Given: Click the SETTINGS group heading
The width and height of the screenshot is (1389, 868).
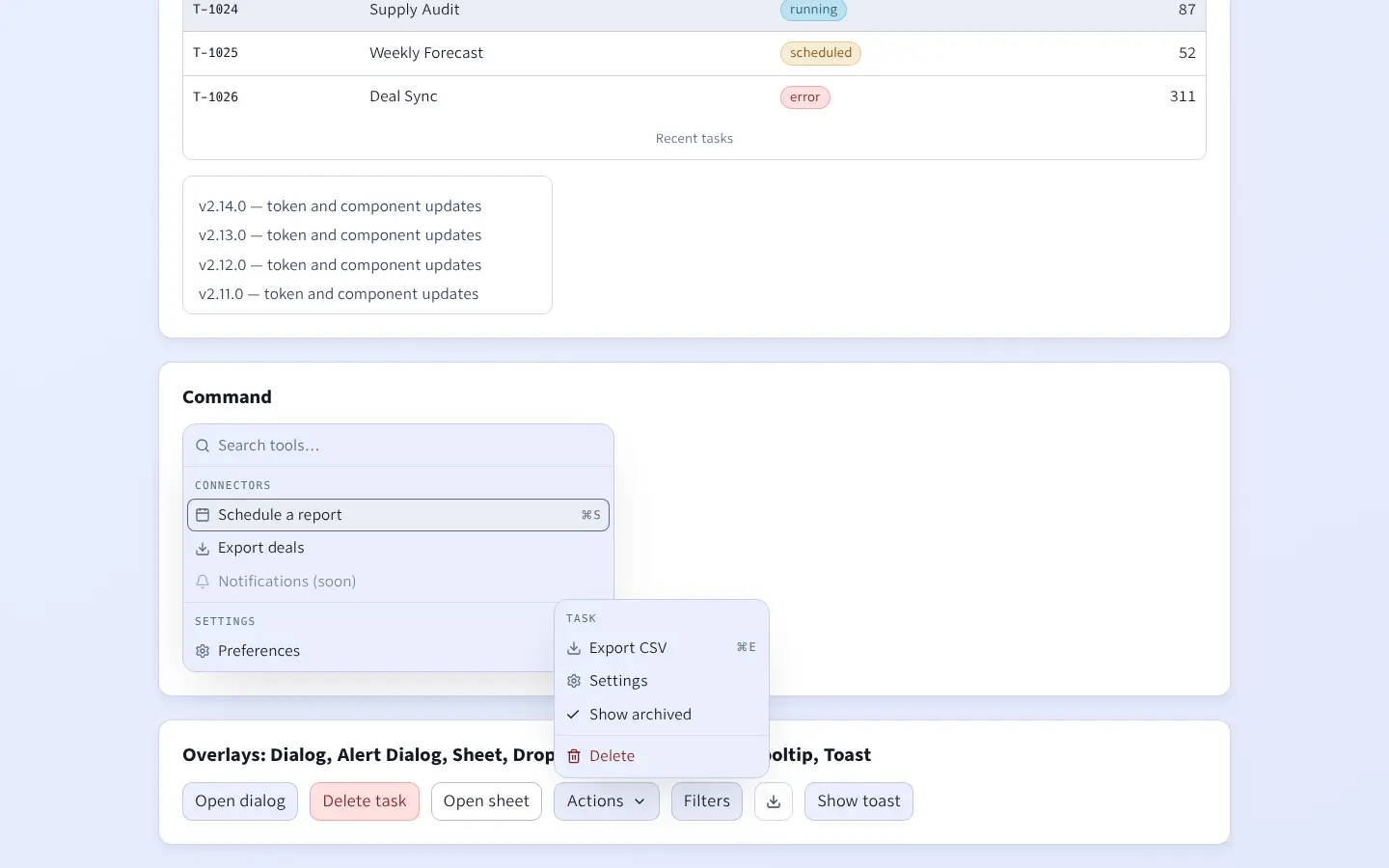Looking at the screenshot, I should point(225,621).
